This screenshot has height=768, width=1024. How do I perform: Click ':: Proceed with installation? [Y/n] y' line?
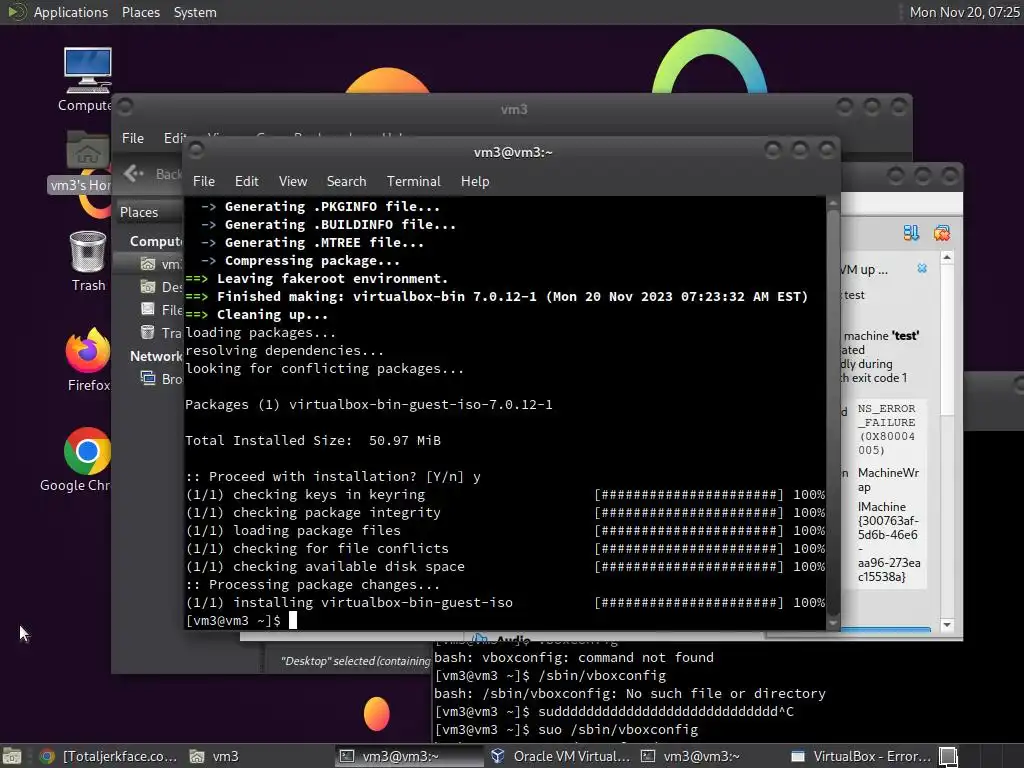(333, 476)
